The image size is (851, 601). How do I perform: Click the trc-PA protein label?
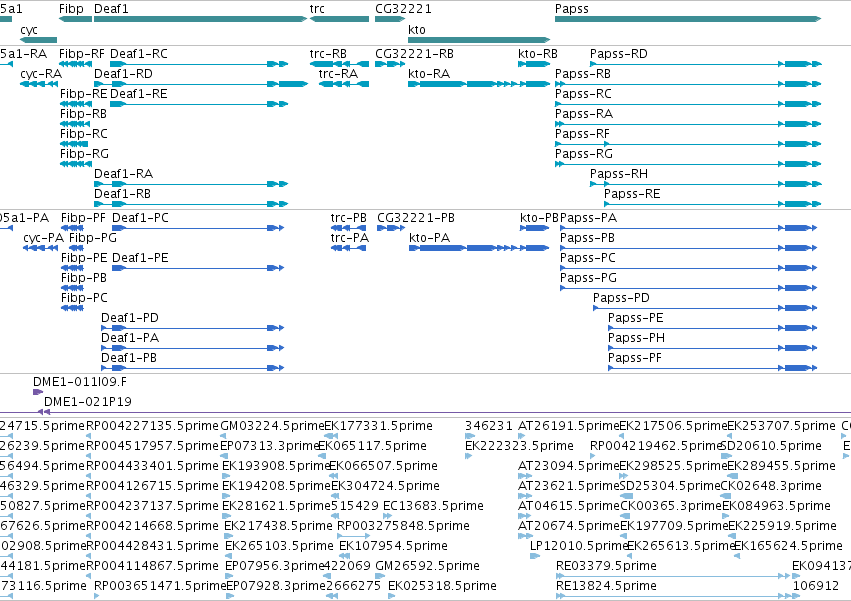pyautogui.click(x=350, y=238)
